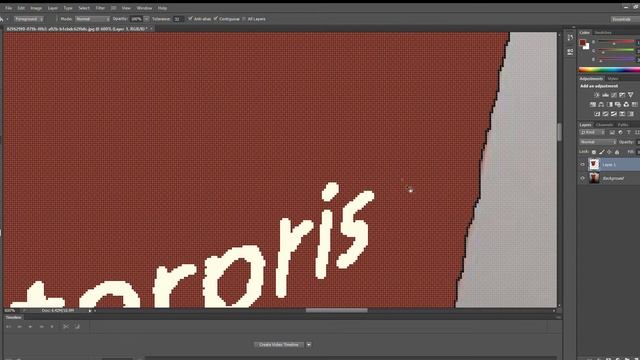
Task: Open the History panel icon in dock
Action: pyautogui.click(x=570, y=38)
